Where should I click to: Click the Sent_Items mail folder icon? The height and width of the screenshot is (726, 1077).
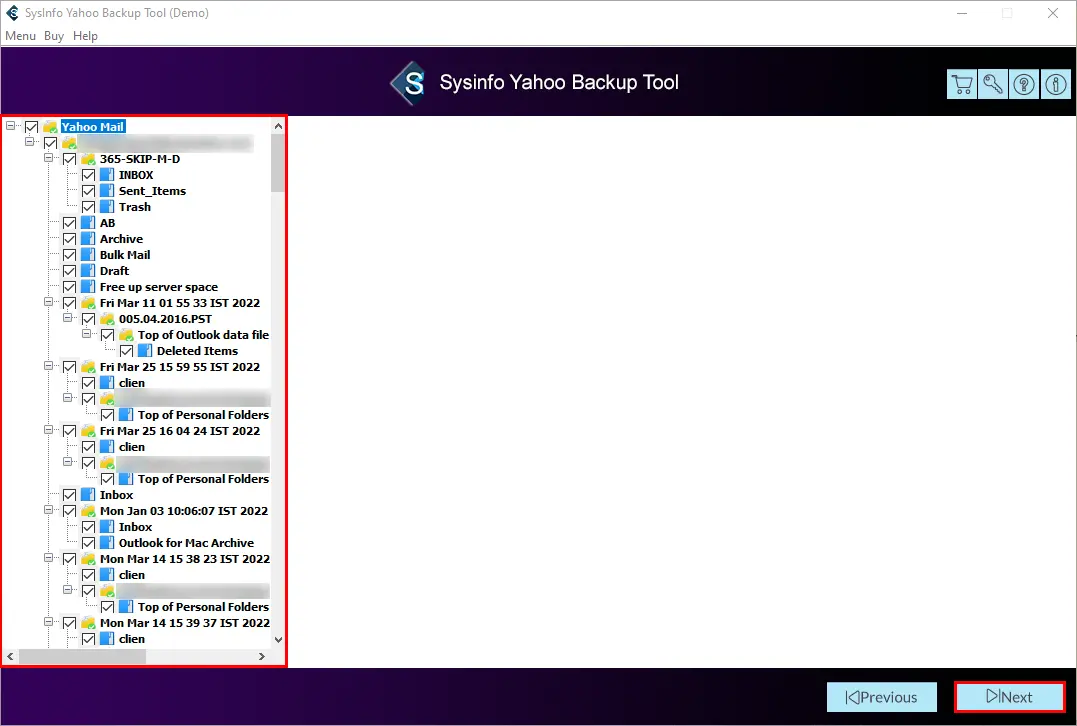(x=106, y=191)
